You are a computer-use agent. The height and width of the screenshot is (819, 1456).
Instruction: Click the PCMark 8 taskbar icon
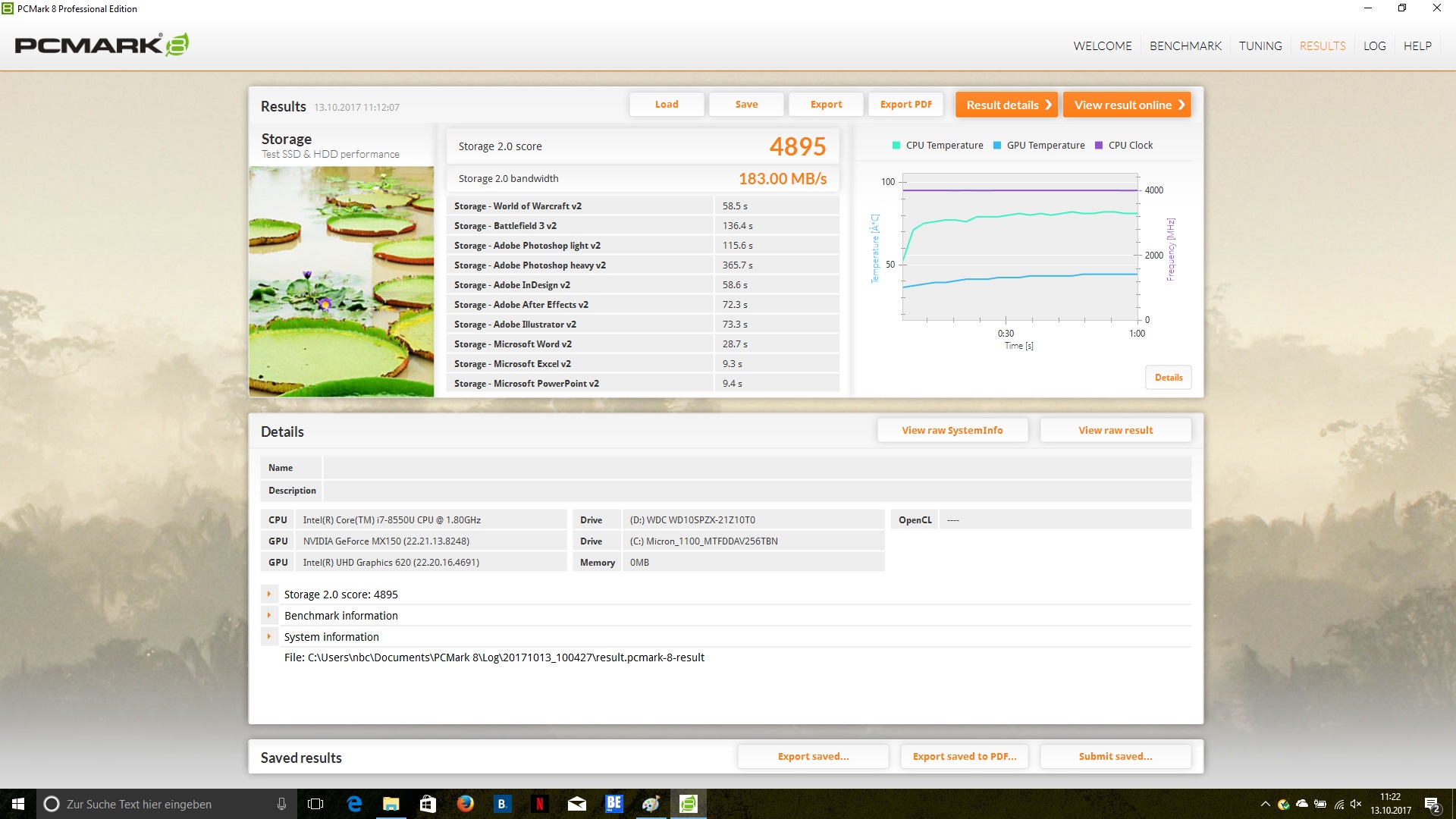point(688,804)
